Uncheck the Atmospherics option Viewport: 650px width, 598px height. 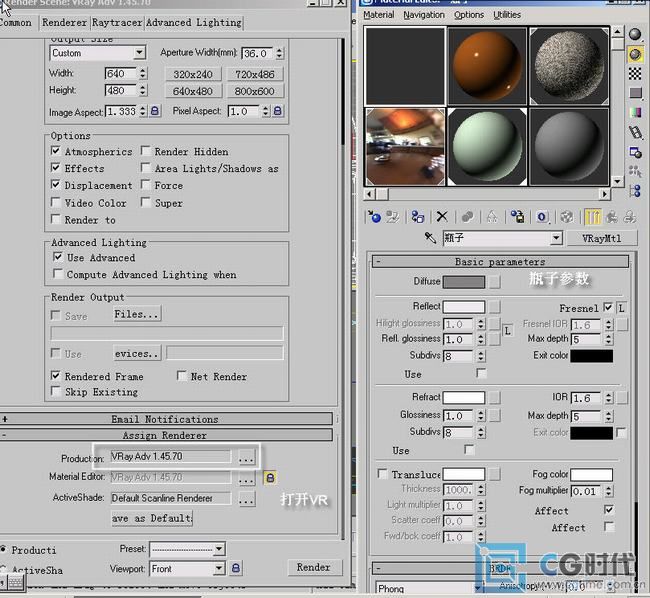tap(55, 150)
